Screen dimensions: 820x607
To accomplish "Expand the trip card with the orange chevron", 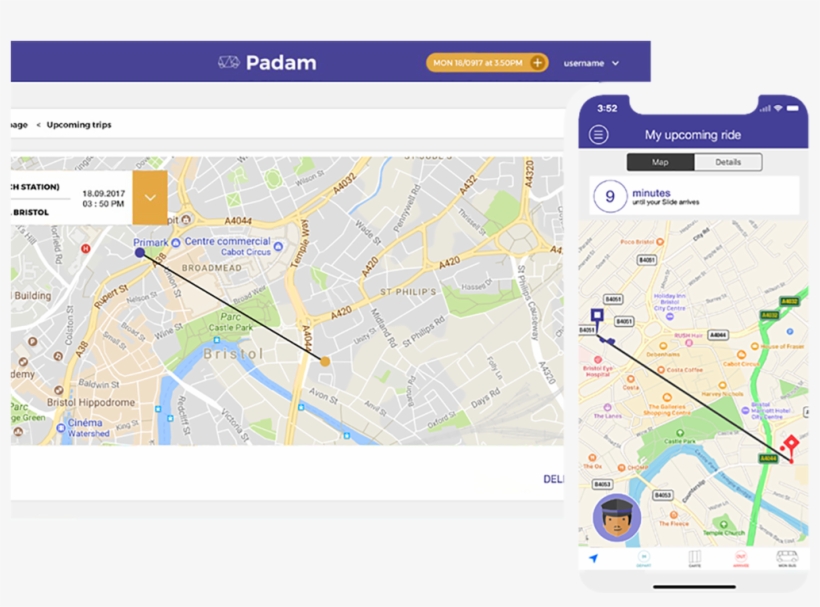I will (150, 197).
